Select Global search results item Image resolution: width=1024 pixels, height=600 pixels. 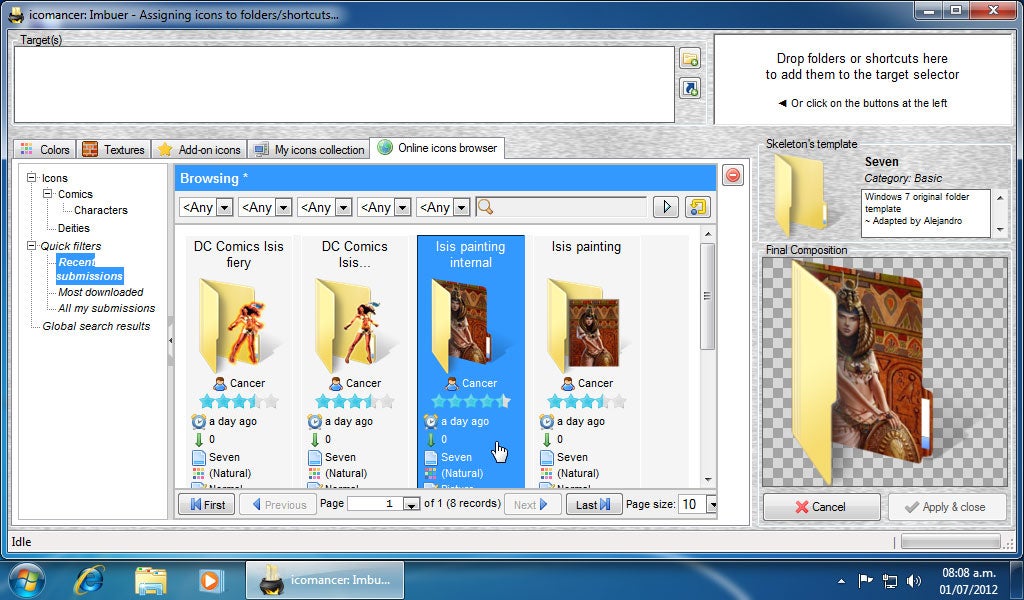(96, 326)
